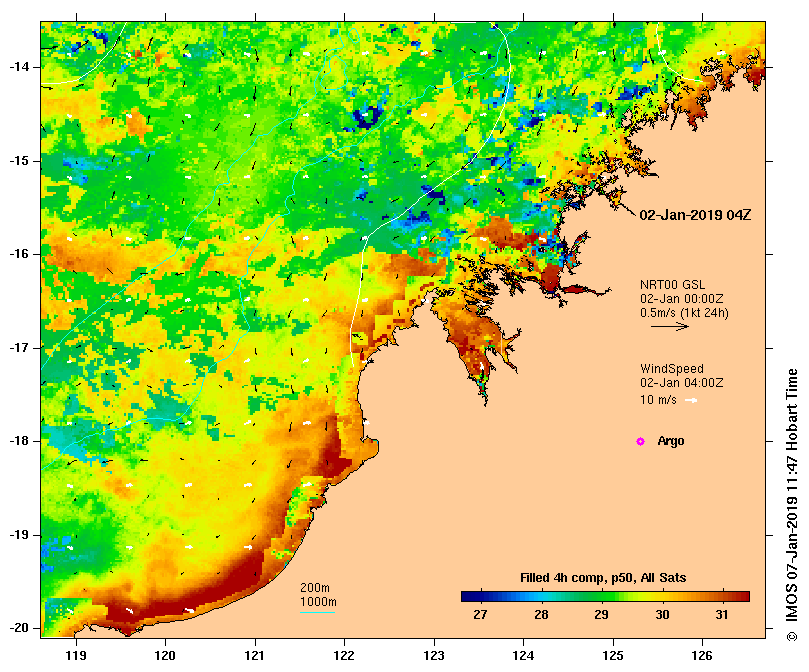Click the longitude axis label 121

tap(255, 656)
